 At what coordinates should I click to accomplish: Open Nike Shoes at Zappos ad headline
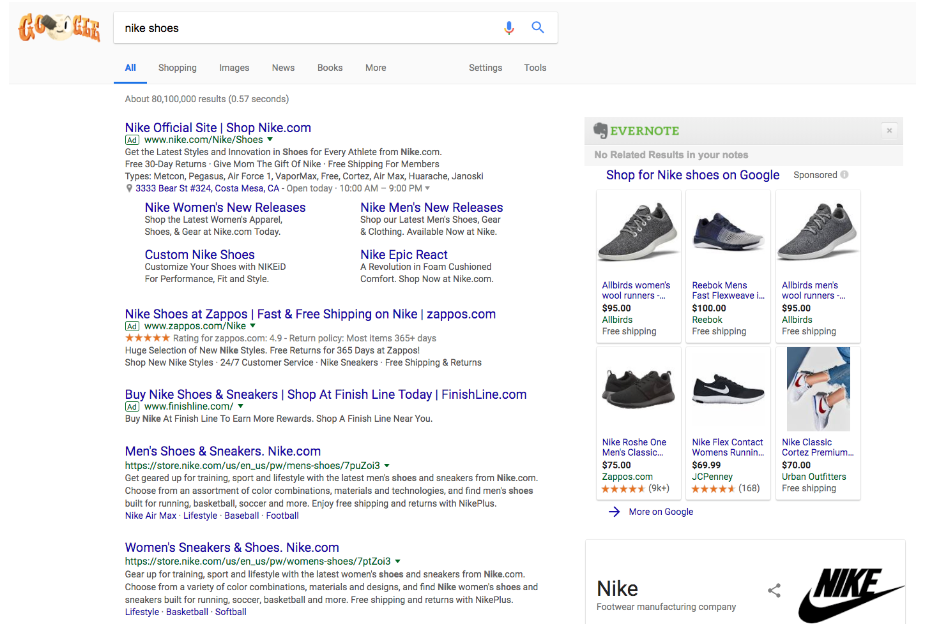coord(310,314)
